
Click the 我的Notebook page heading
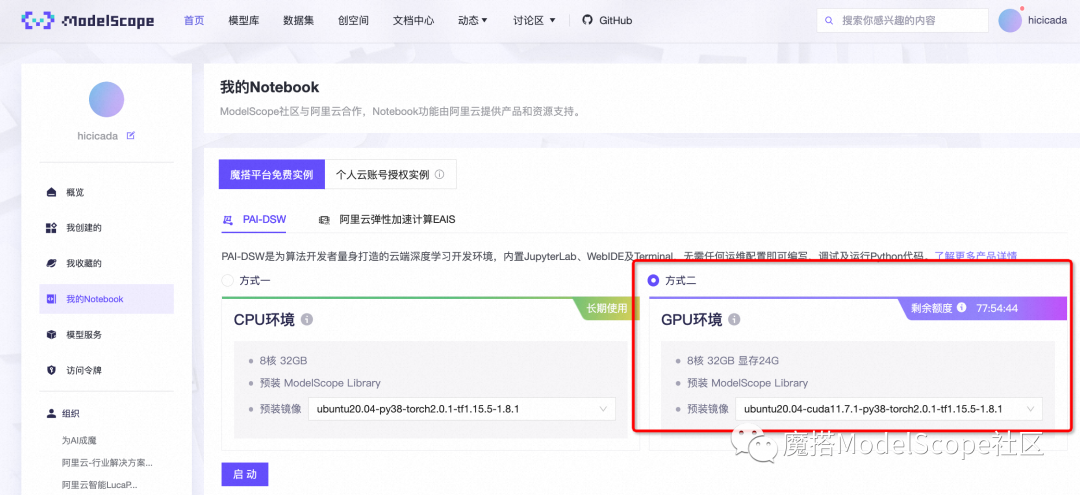click(269, 87)
